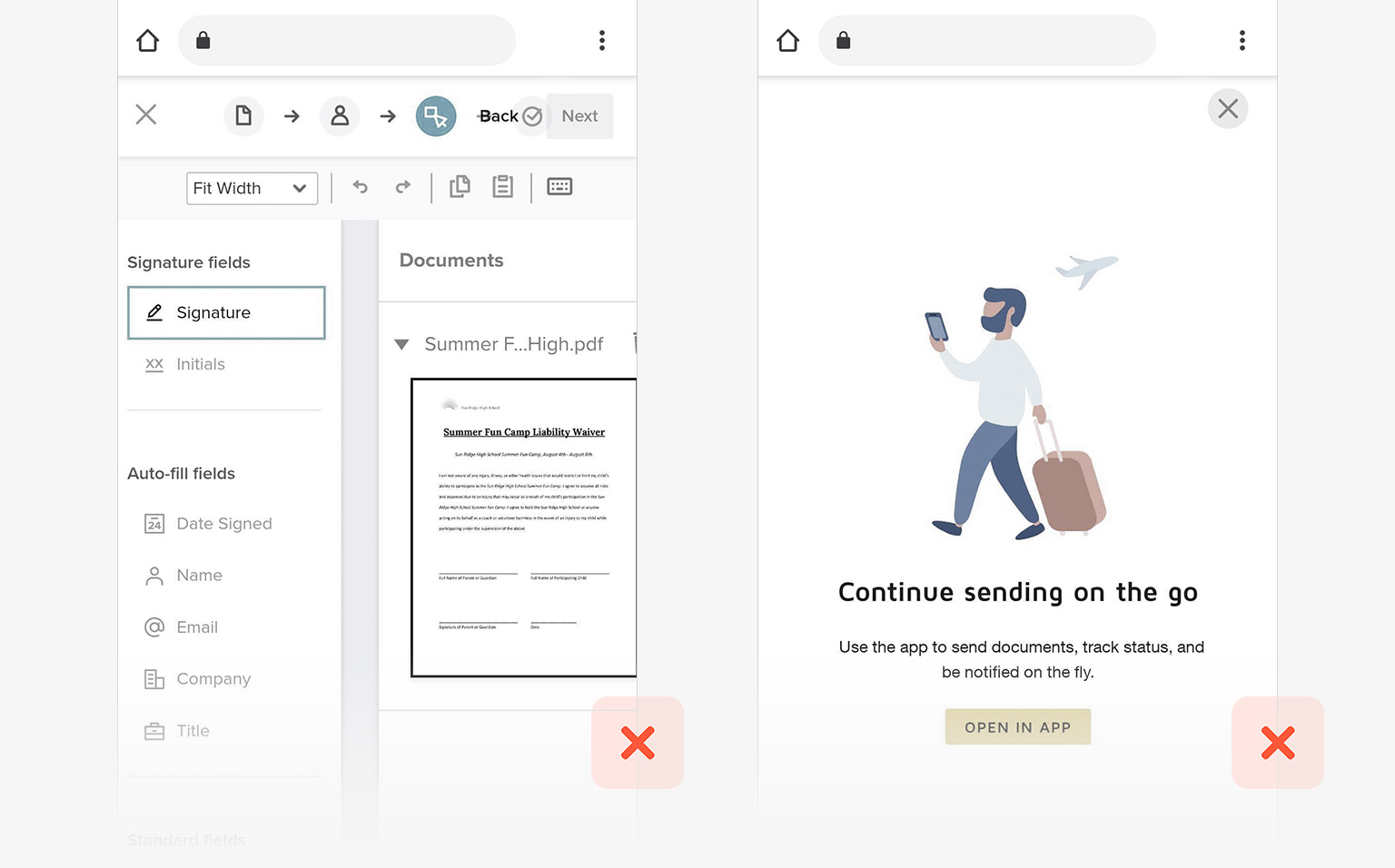
Task: Add the Company auto-fill field
Action: (213, 678)
